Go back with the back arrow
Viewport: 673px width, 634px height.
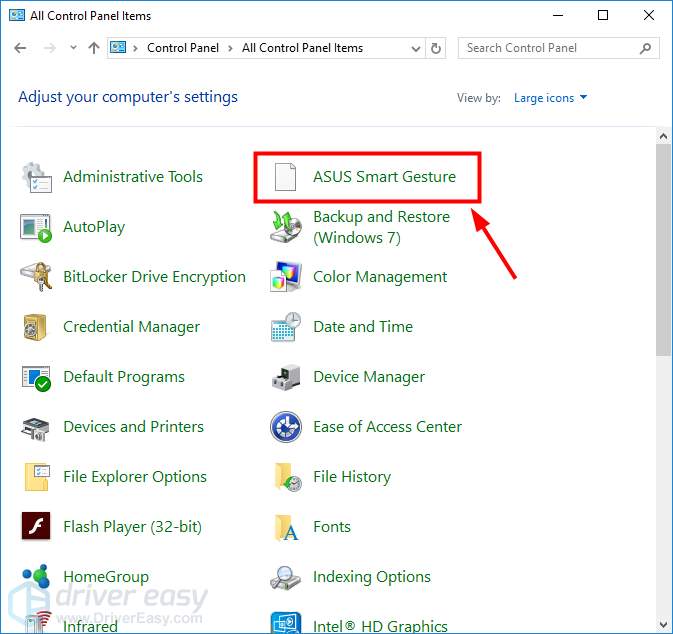coord(20,48)
